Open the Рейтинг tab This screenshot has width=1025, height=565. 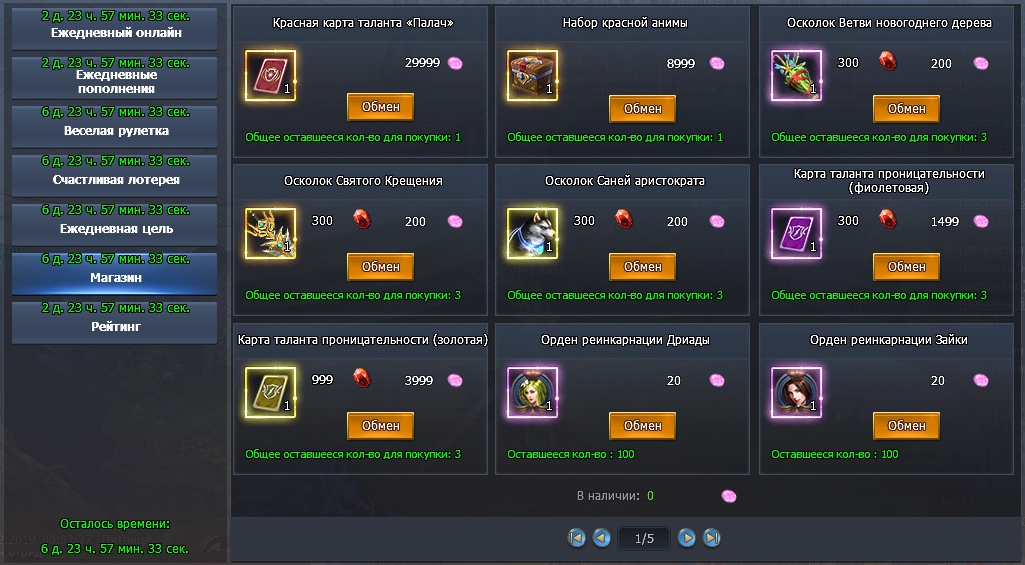click(x=114, y=322)
